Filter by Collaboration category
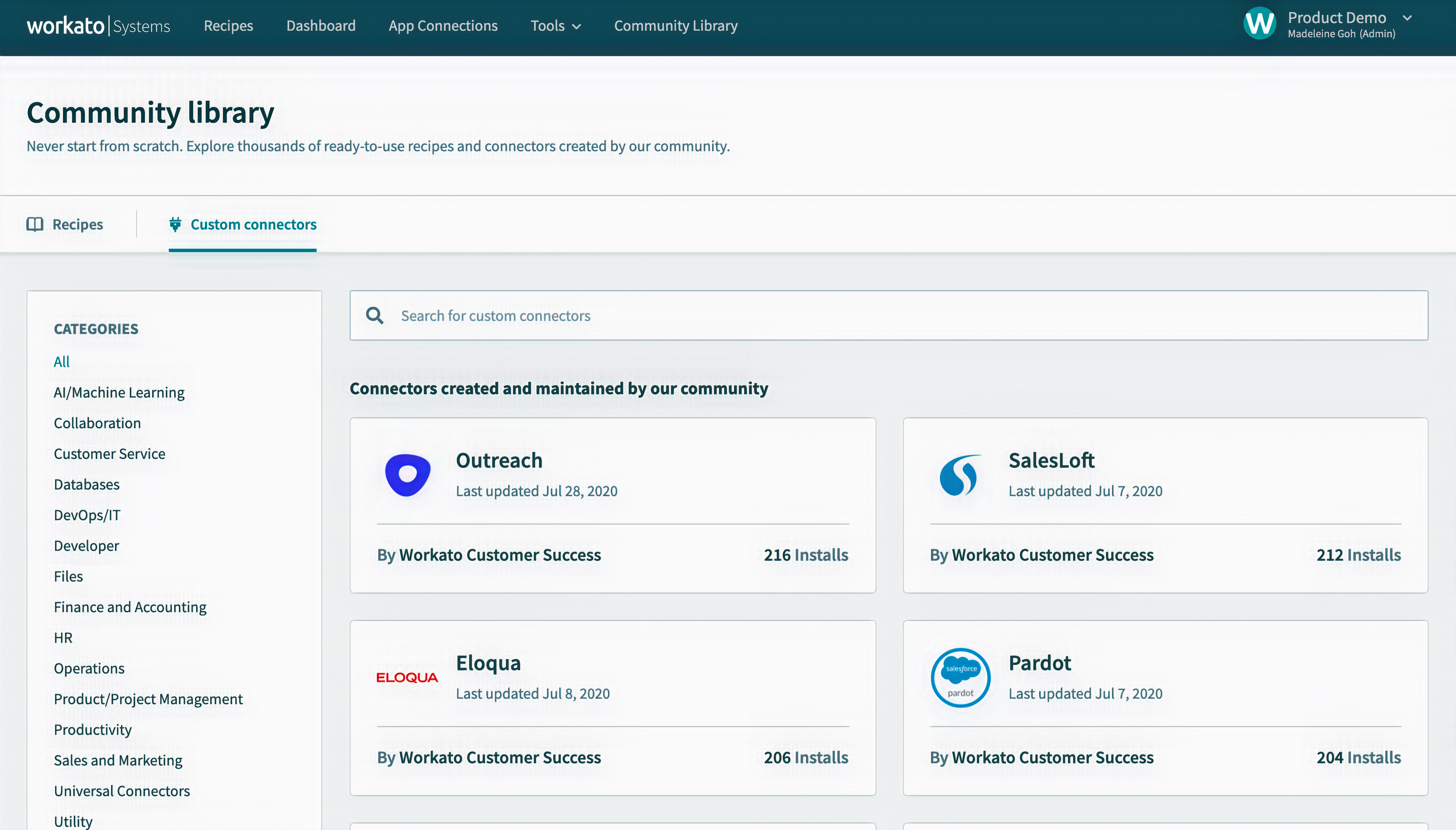The width and height of the screenshot is (1456, 830). (x=97, y=423)
